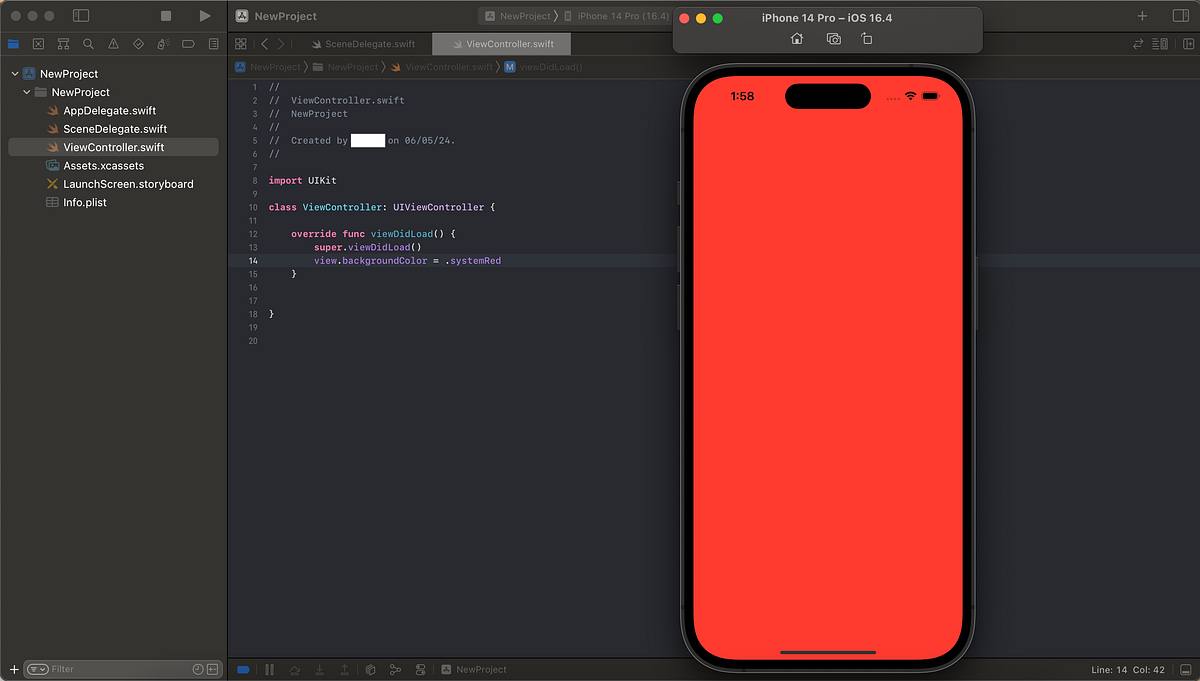This screenshot has height=681, width=1200.
Task: Pause execution with the debug bar pause control
Action: [x=270, y=669]
